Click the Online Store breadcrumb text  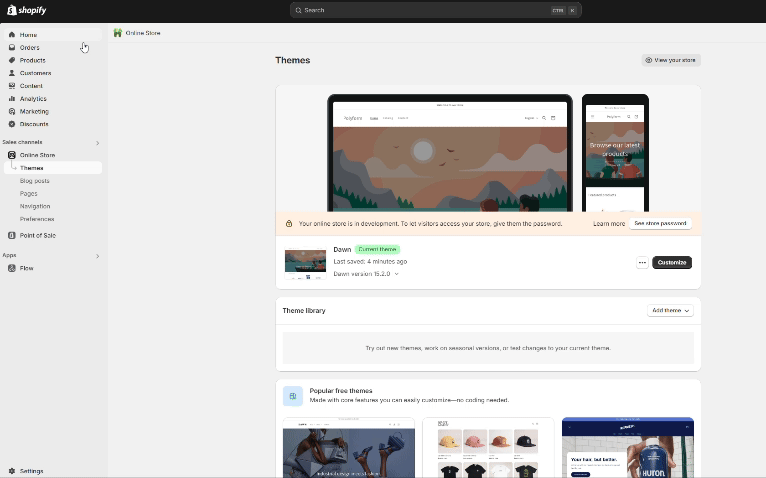pyautogui.click(x=143, y=33)
